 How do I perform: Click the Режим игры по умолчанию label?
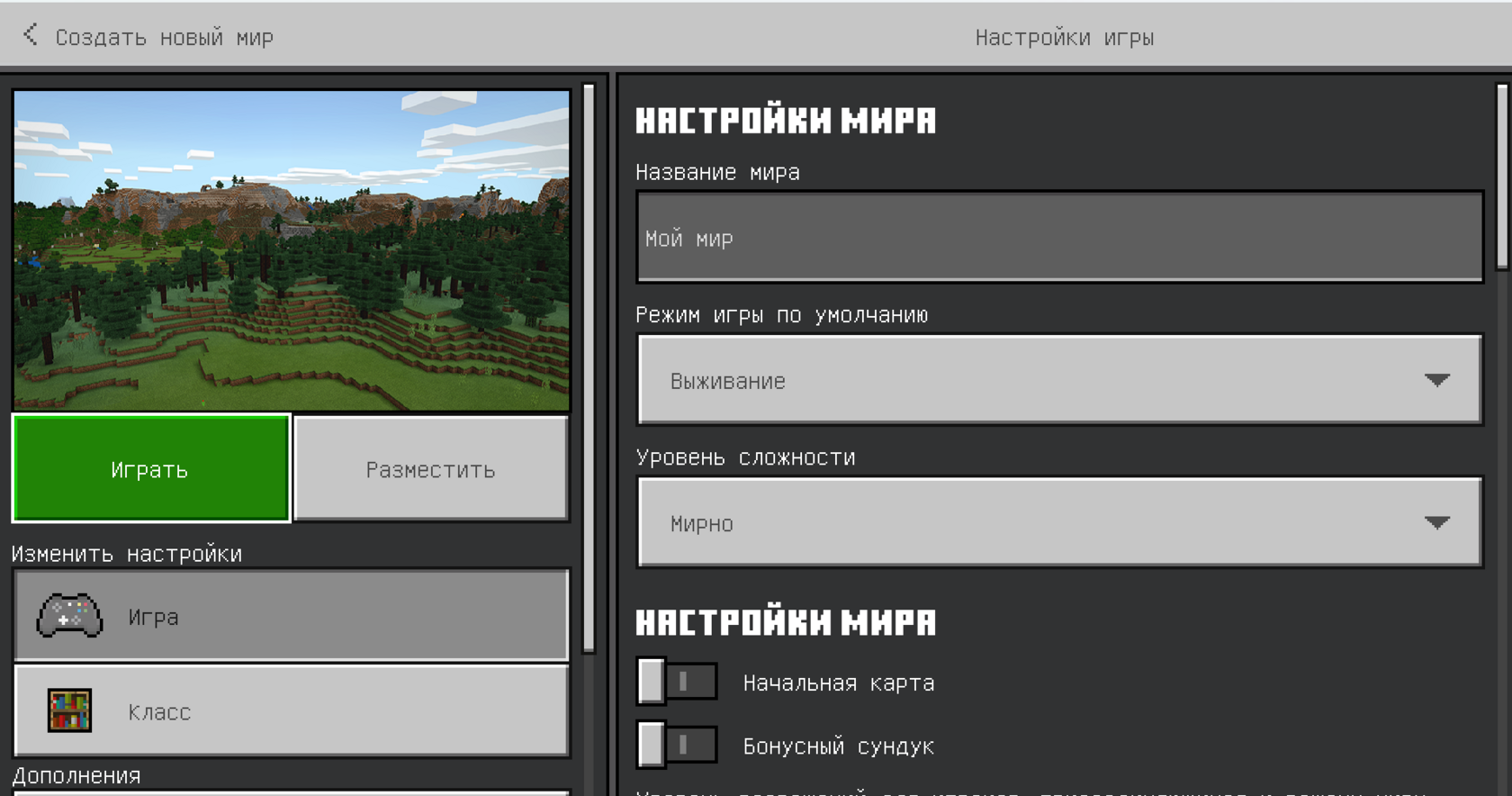pyautogui.click(x=782, y=315)
